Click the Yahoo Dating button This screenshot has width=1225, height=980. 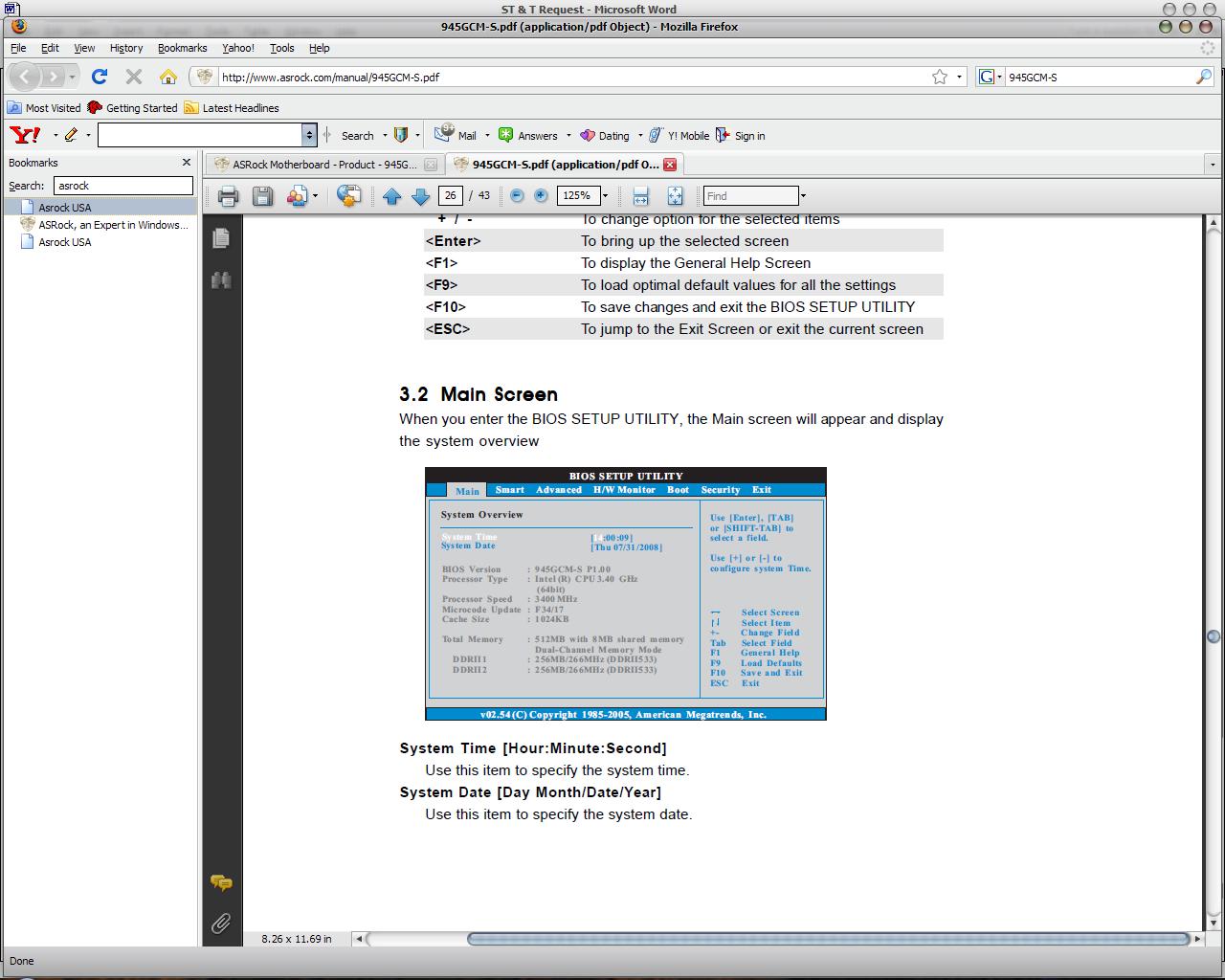pos(605,135)
